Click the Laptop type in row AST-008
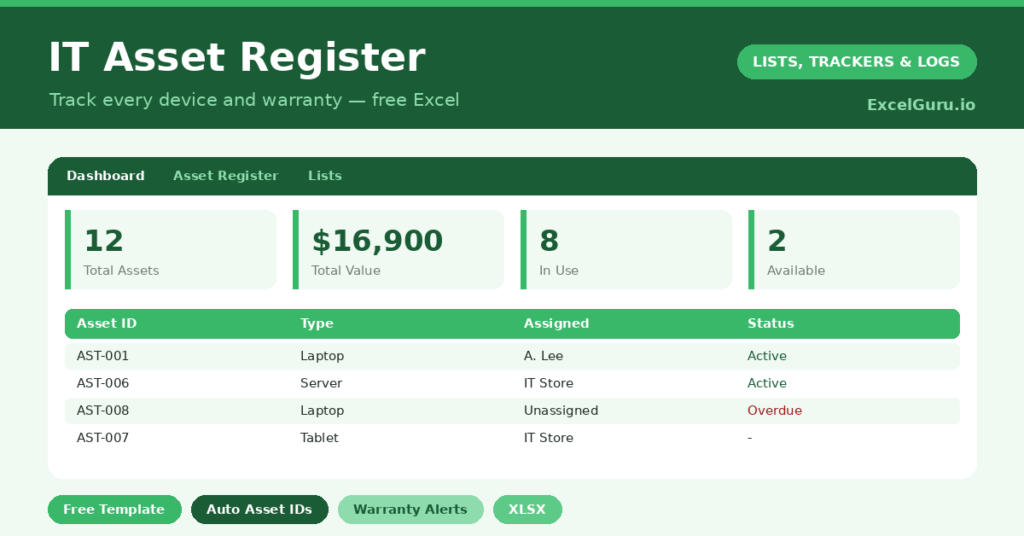The width and height of the screenshot is (1024, 536). tap(322, 411)
